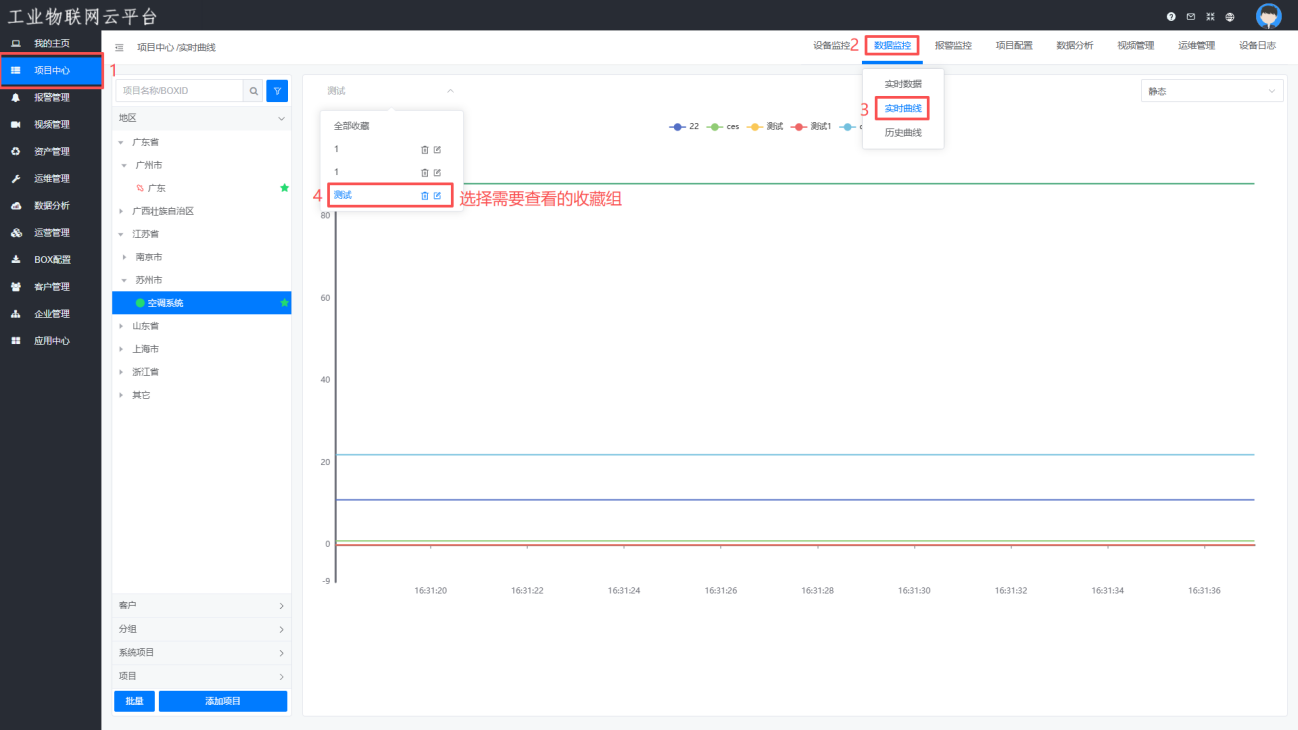
Task: Open the mail messages icon in header
Action: [x=1190, y=17]
